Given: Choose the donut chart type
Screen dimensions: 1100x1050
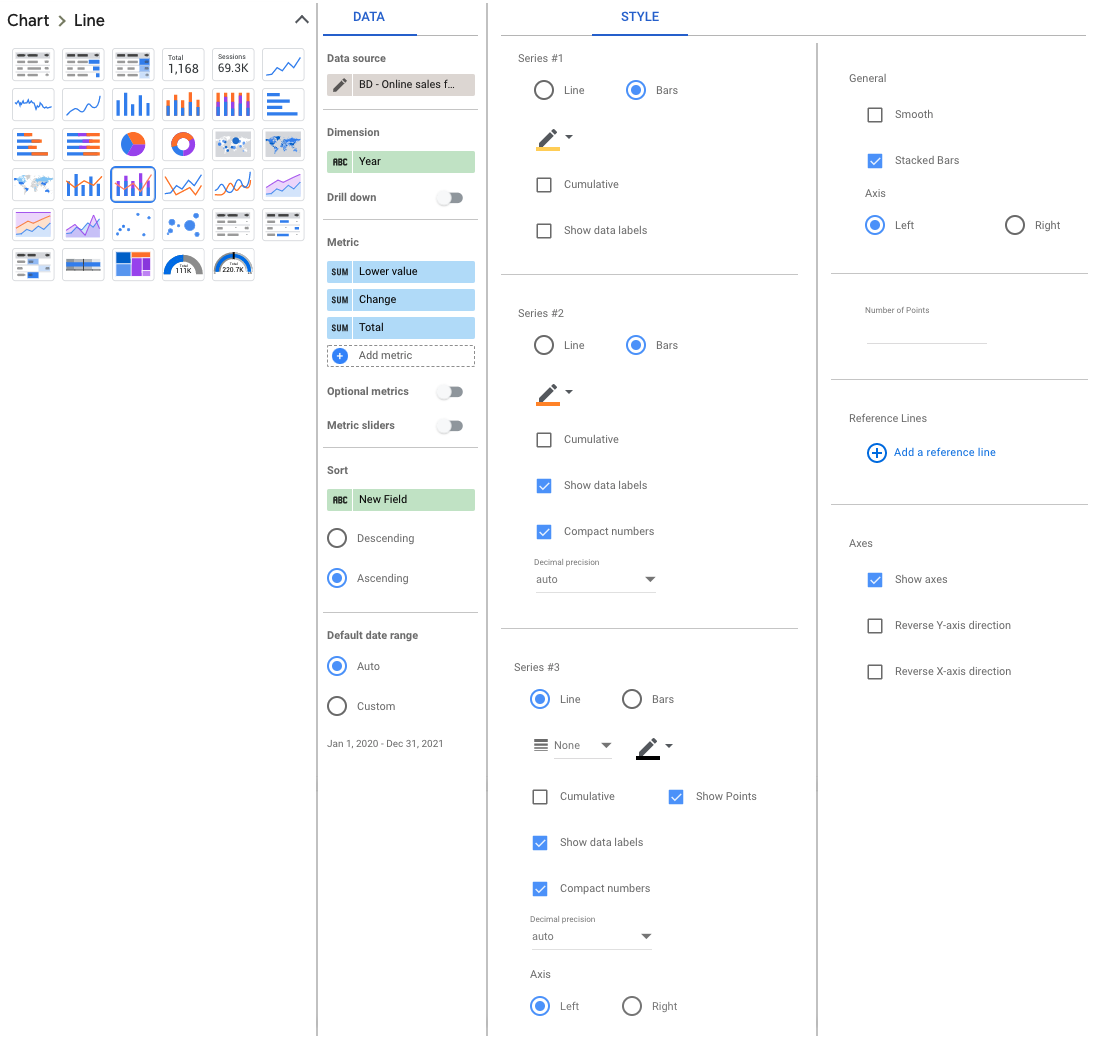Looking at the screenshot, I should pos(183,144).
